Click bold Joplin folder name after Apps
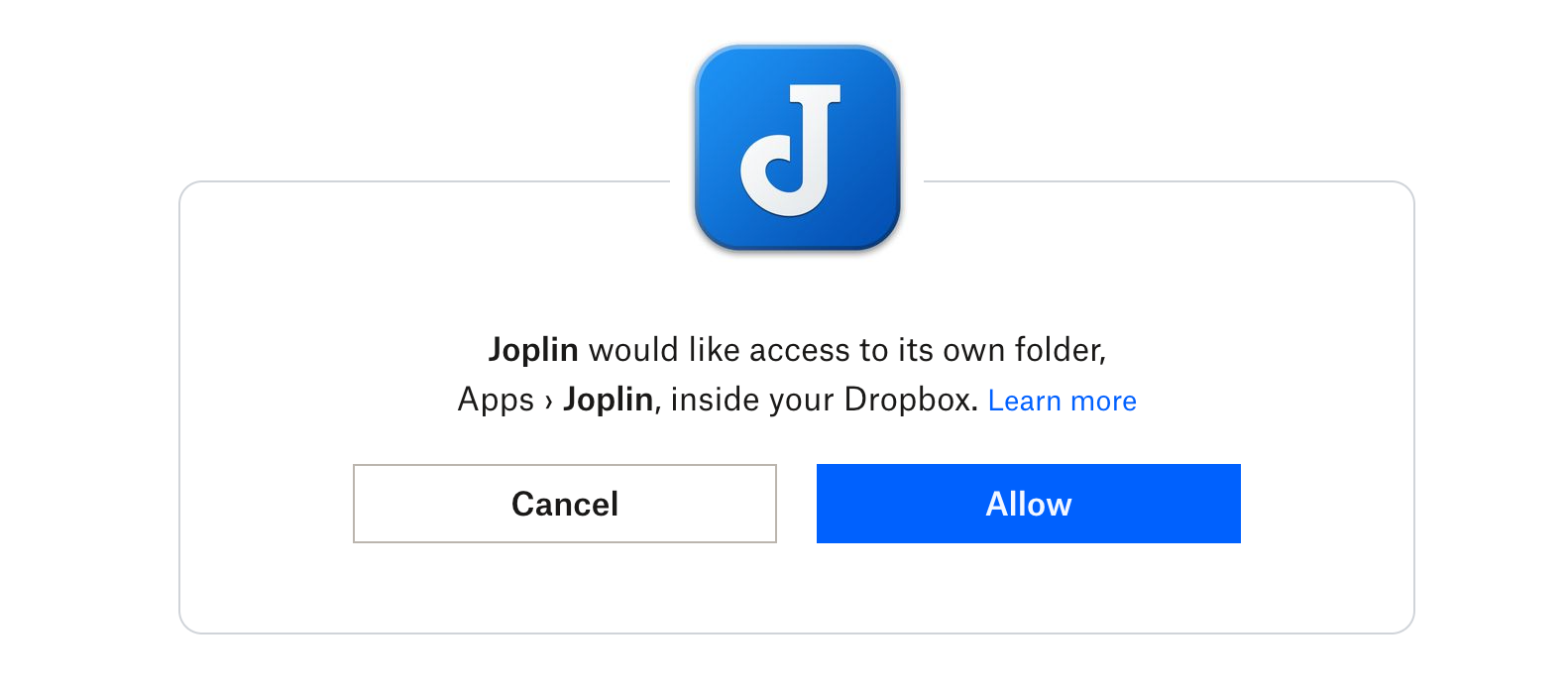Image resolution: width=1568 pixels, height=692 pixels. point(608,400)
